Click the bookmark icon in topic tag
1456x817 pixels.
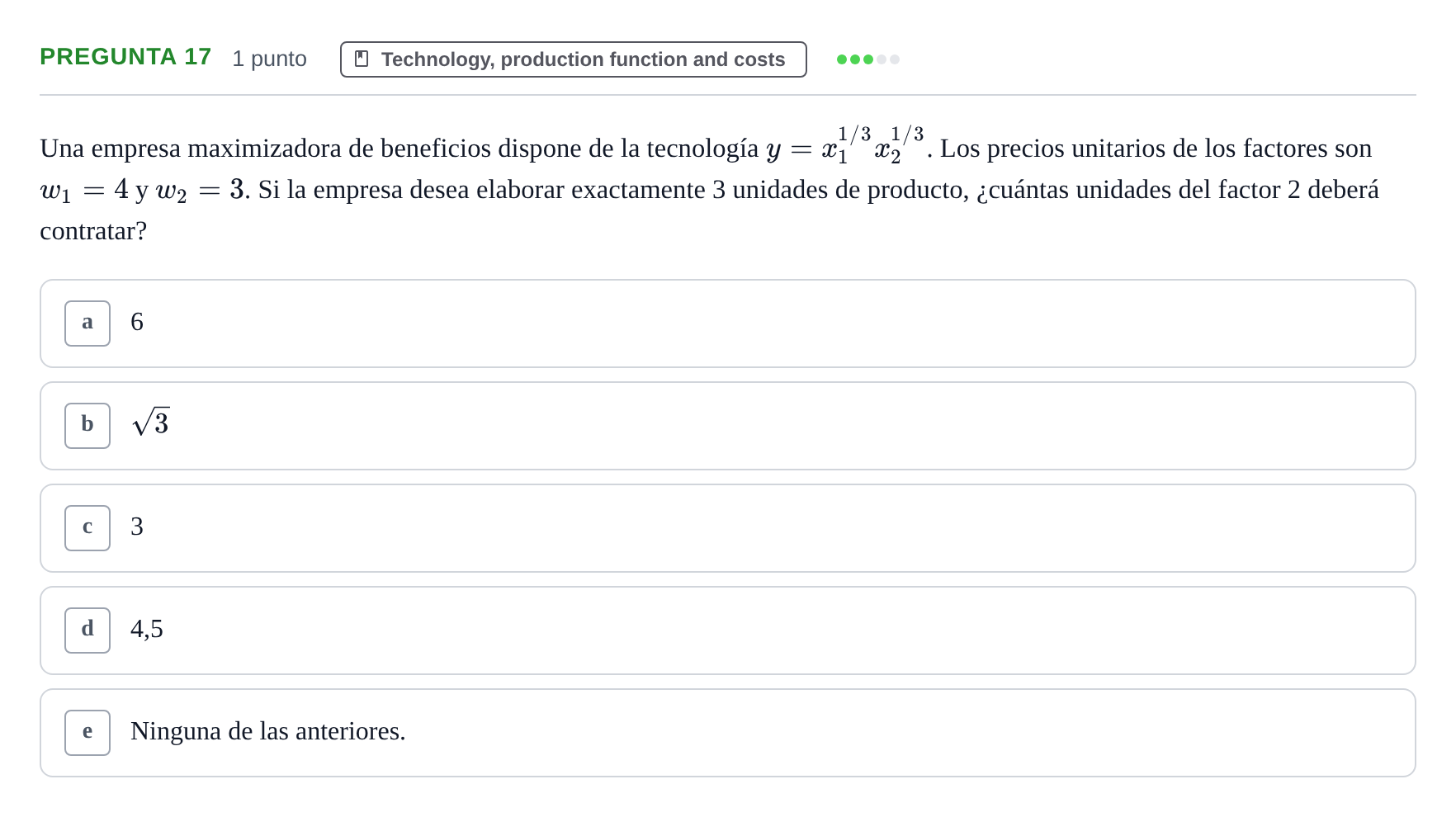click(x=362, y=59)
